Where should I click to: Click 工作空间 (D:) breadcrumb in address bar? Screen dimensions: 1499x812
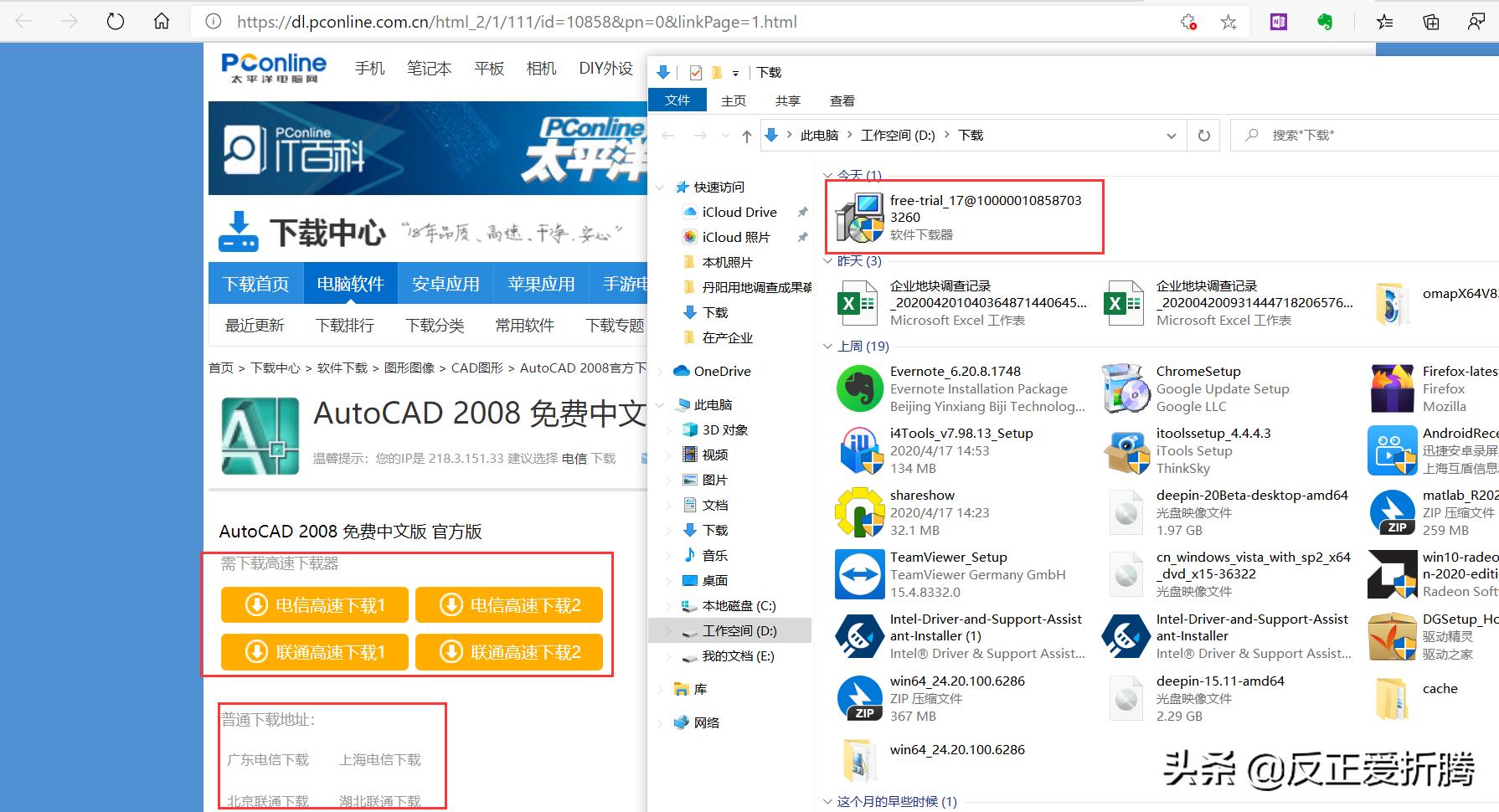click(x=898, y=136)
